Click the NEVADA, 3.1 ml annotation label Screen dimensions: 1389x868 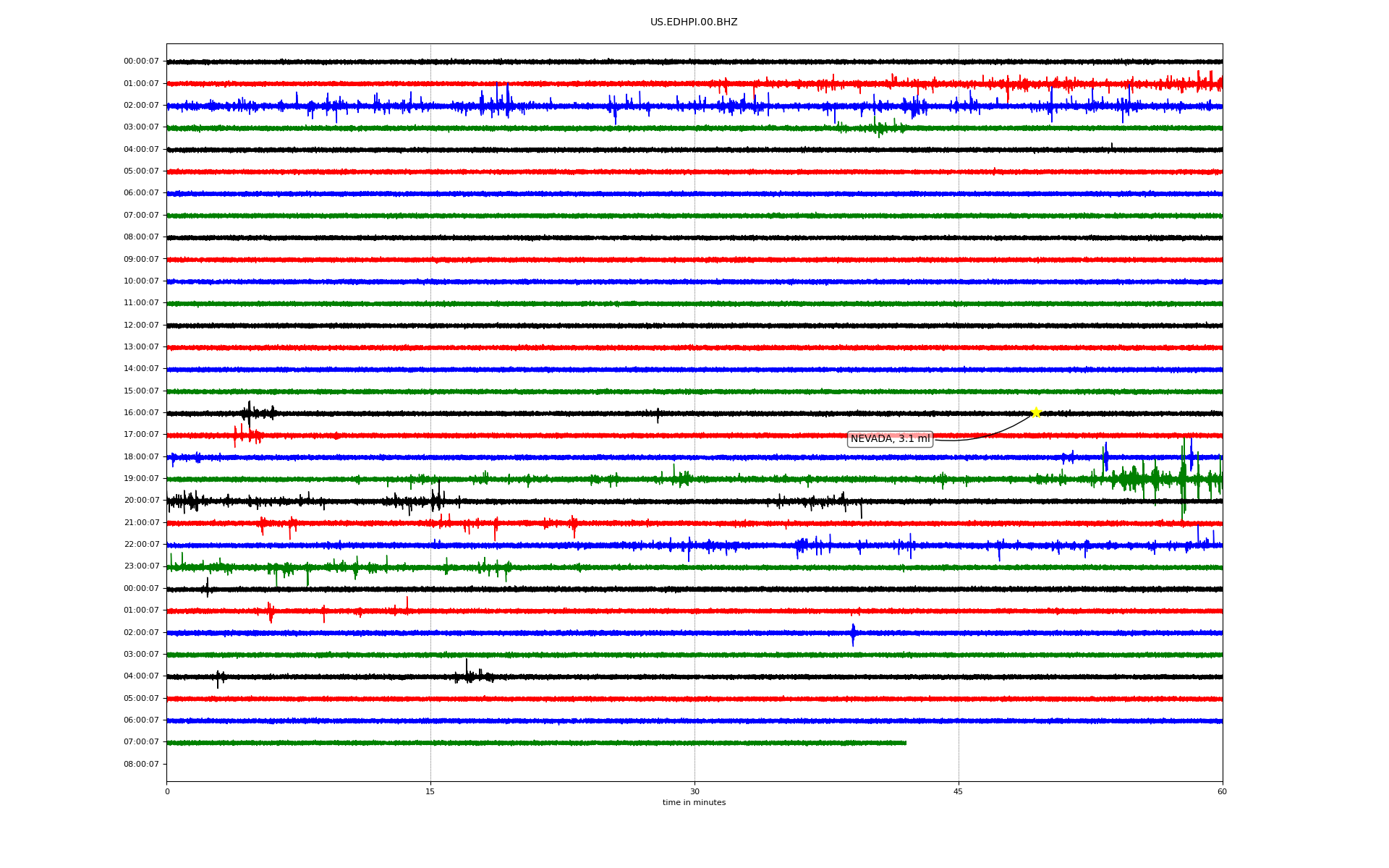pyautogui.click(x=890, y=439)
